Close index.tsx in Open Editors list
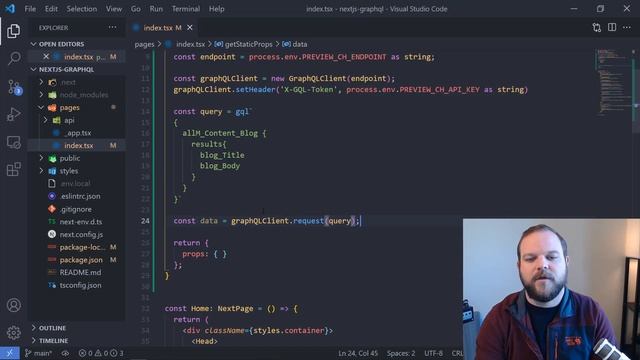Screen dimensions: 640x360 point(46,57)
